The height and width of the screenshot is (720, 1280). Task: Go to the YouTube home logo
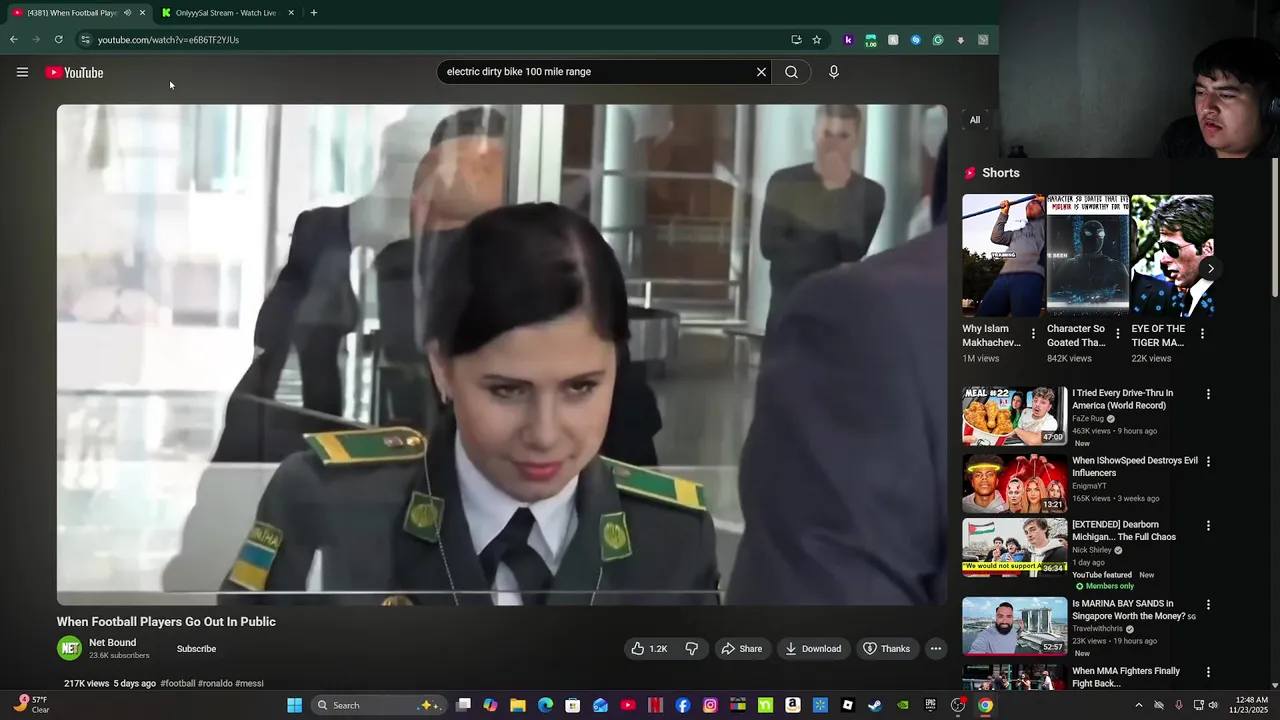click(x=74, y=72)
